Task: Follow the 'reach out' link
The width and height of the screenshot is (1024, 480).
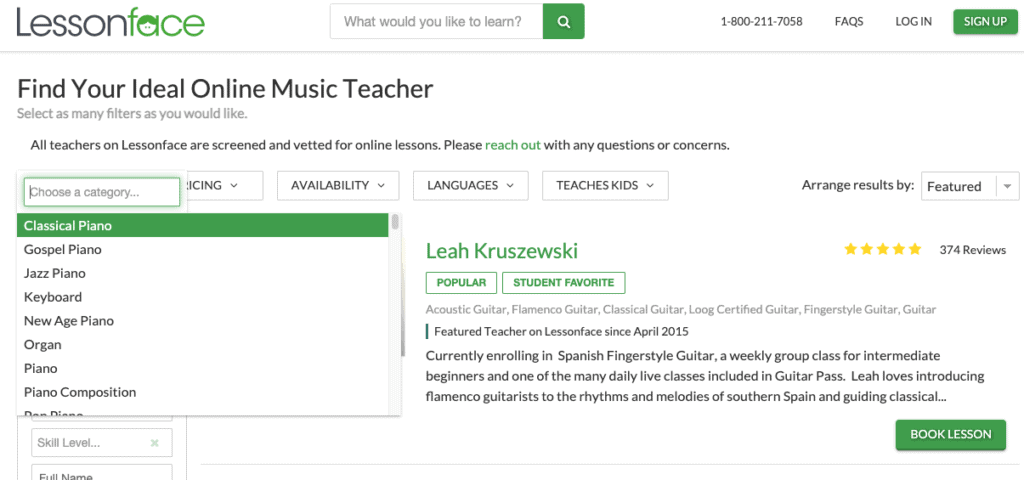Action: point(513,145)
